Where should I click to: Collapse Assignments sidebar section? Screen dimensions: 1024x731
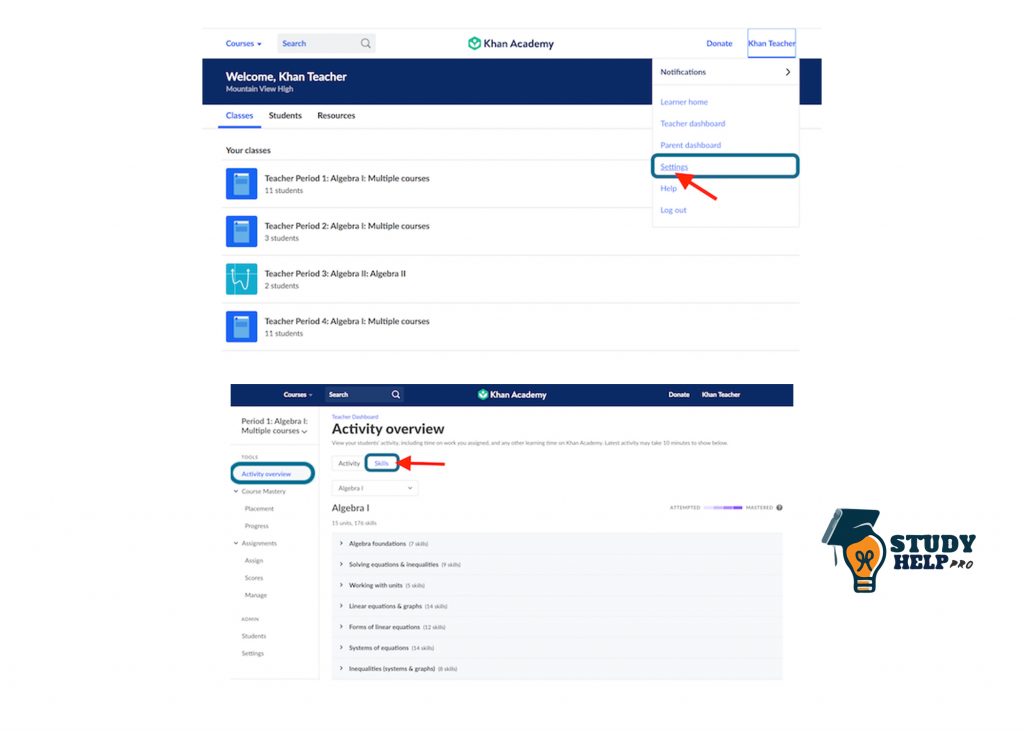click(236, 543)
